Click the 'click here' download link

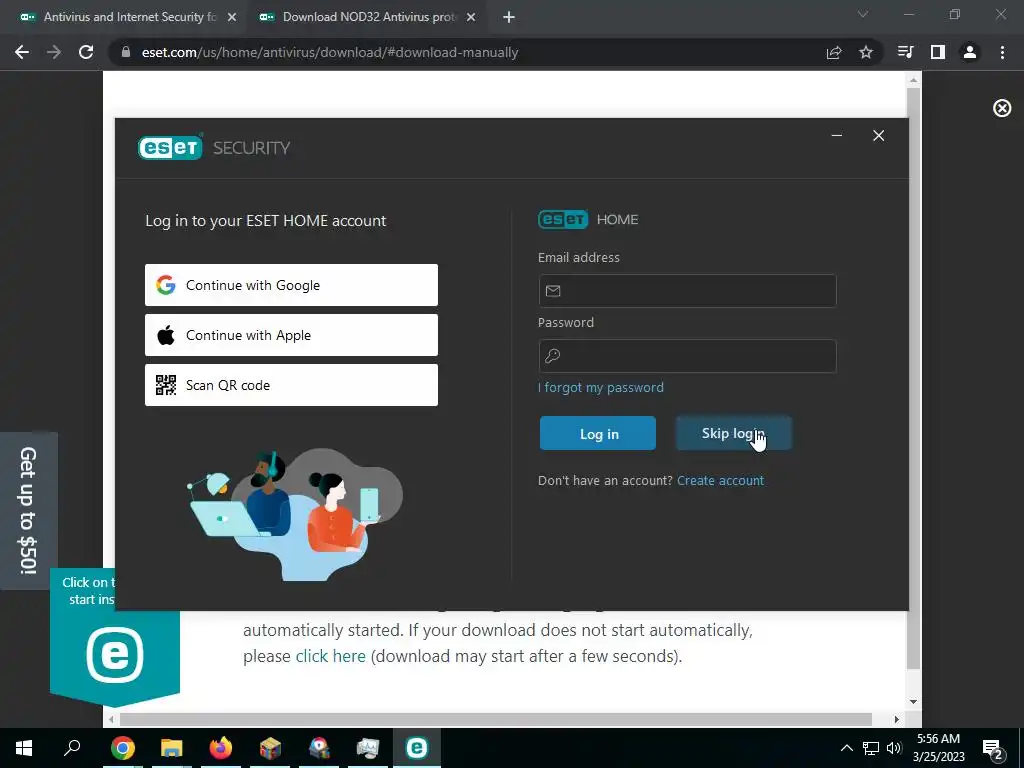330,656
